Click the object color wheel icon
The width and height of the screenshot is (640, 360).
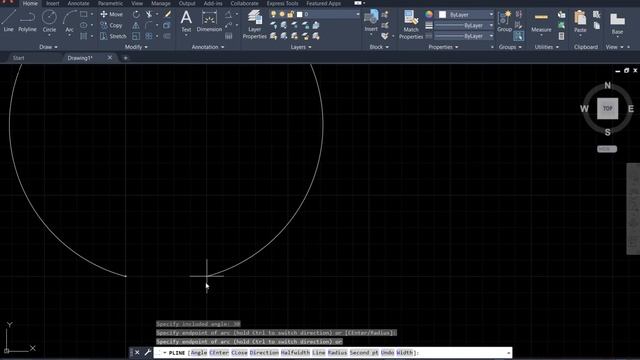click(x=429, y=14)
